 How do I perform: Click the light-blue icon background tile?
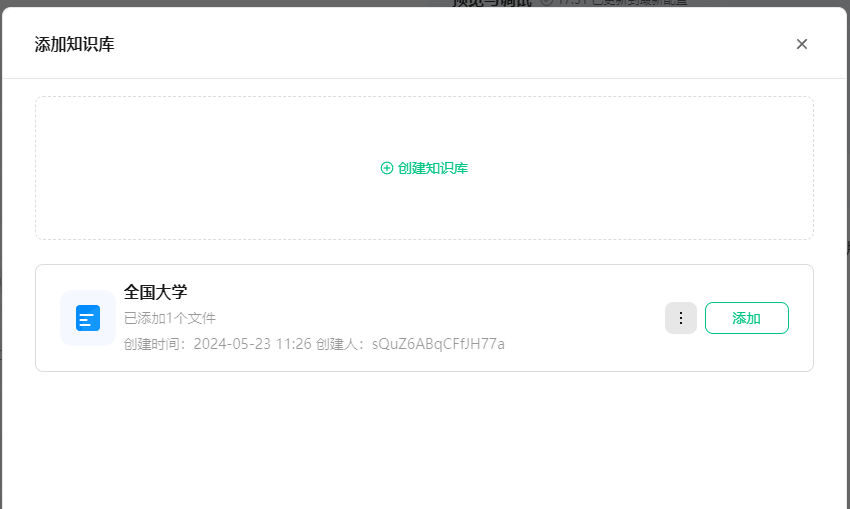[x=88, y=318]
